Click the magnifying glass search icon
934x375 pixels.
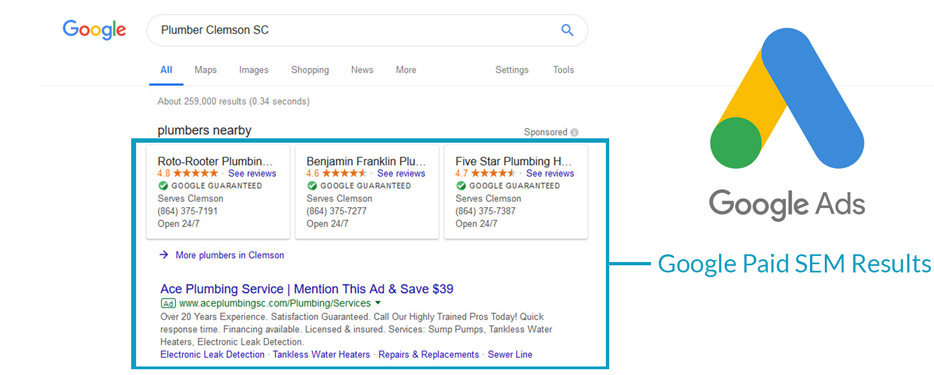tap(567, 30)
